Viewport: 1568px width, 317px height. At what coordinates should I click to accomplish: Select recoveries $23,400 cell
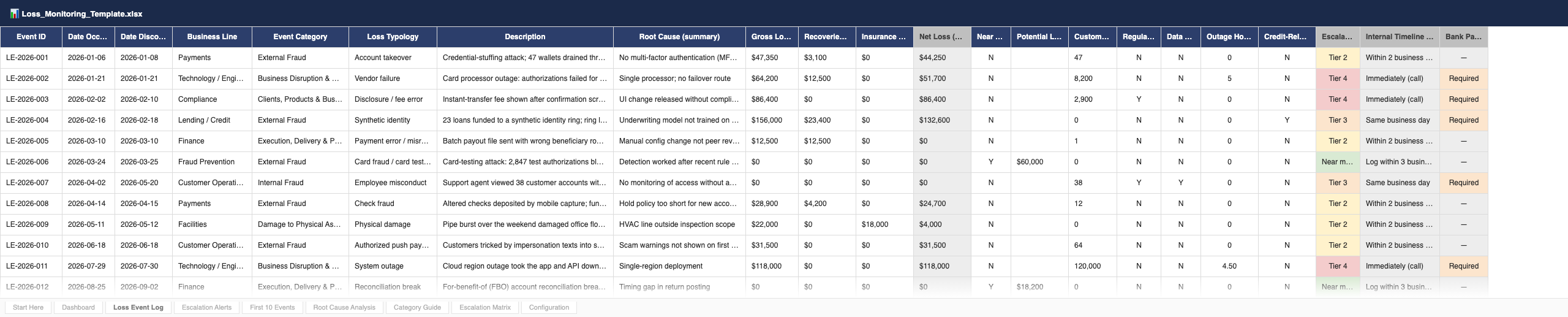[x=827, y=120]
